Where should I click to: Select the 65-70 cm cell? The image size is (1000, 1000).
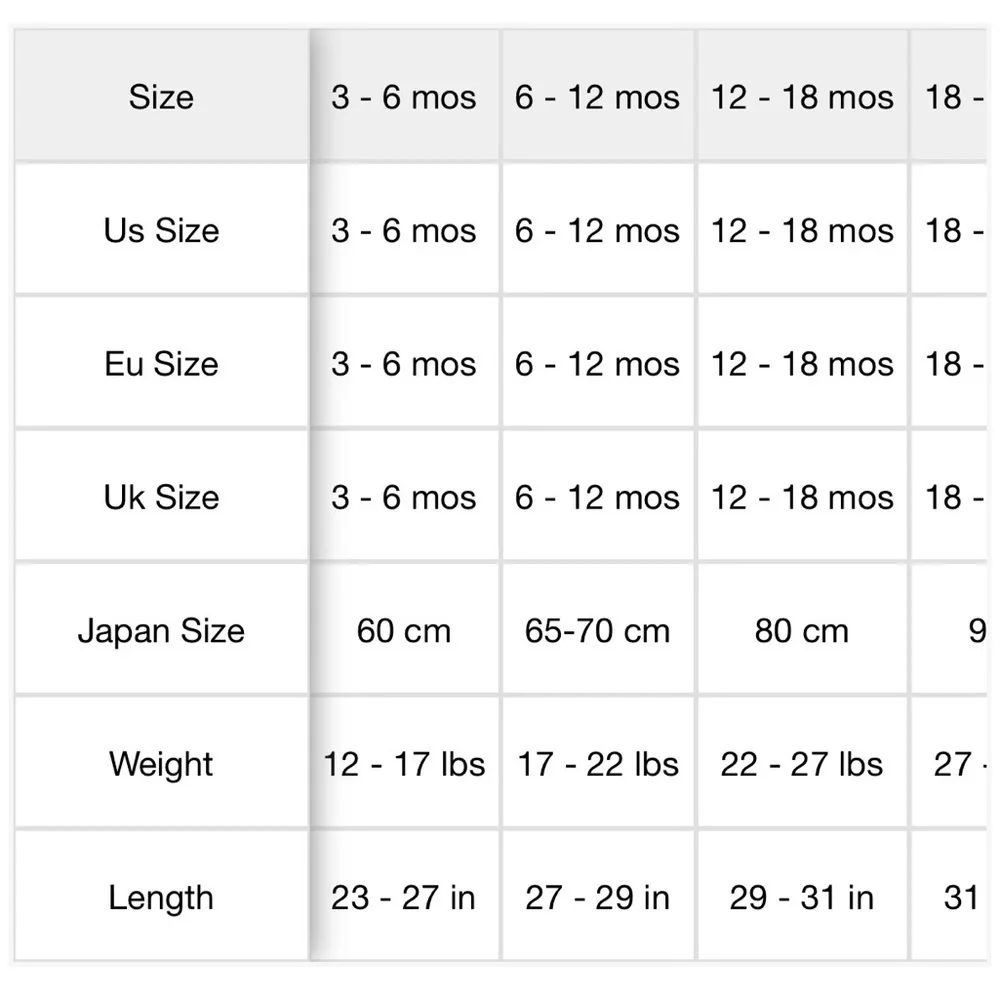point(598,629)
